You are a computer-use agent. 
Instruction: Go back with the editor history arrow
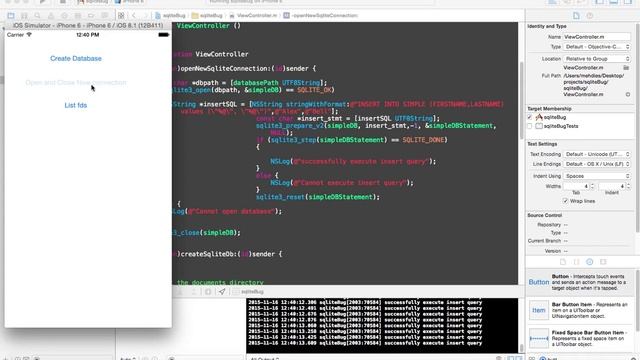coord(133,16)
